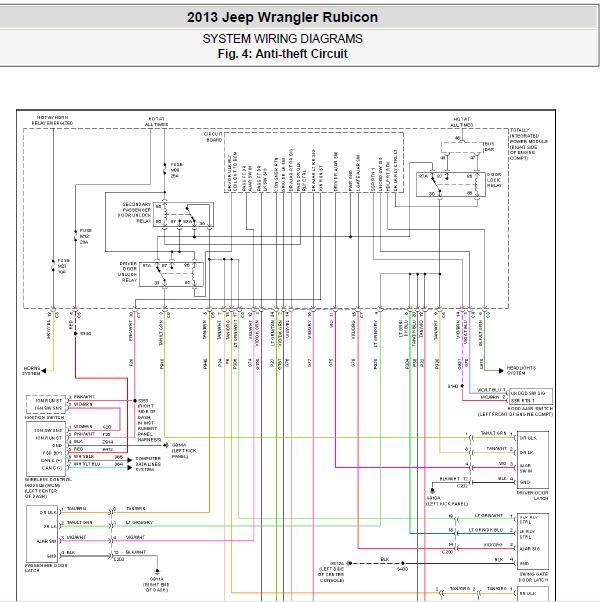Screen dimensions: 600x602
Task: Click the 'SWING GATE DOOR LATCH' label
Action: (x=533, y=577)
